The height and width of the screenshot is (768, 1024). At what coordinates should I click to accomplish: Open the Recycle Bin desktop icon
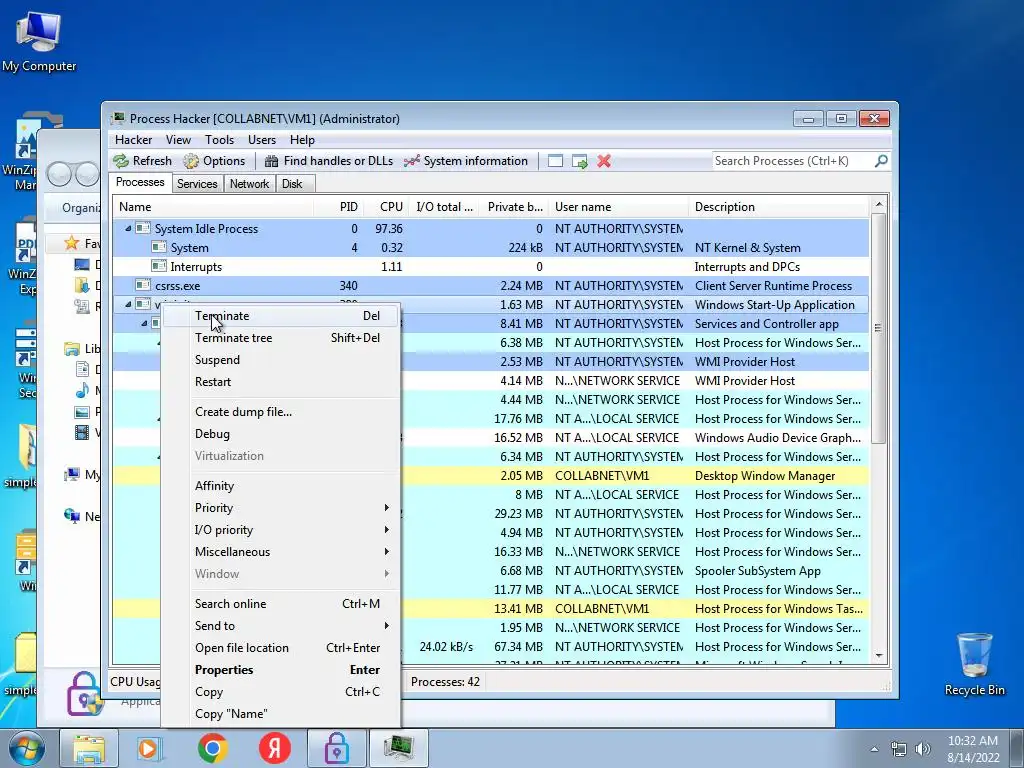pos(974,664)
